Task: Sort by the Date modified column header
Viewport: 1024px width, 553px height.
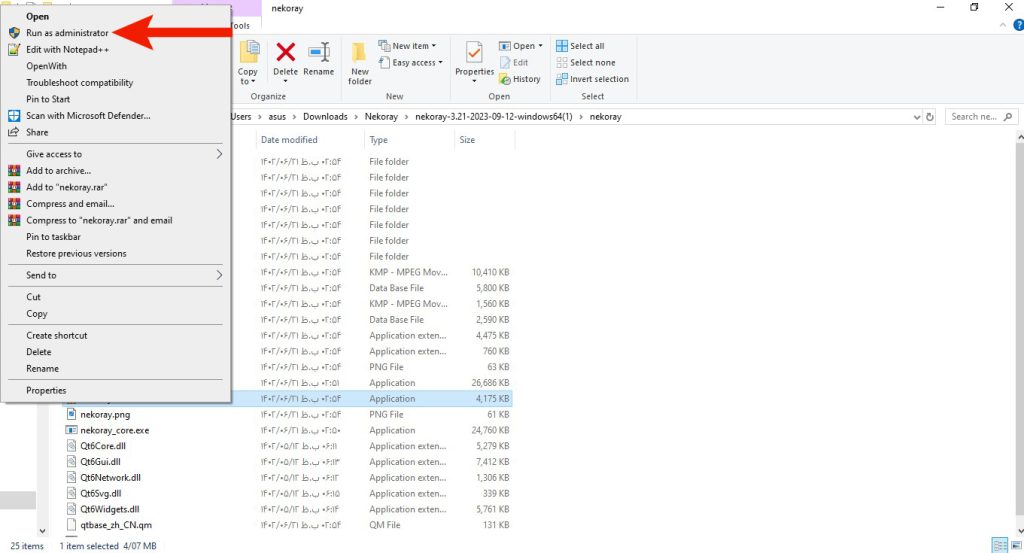Action: click(x=289, y=140)
